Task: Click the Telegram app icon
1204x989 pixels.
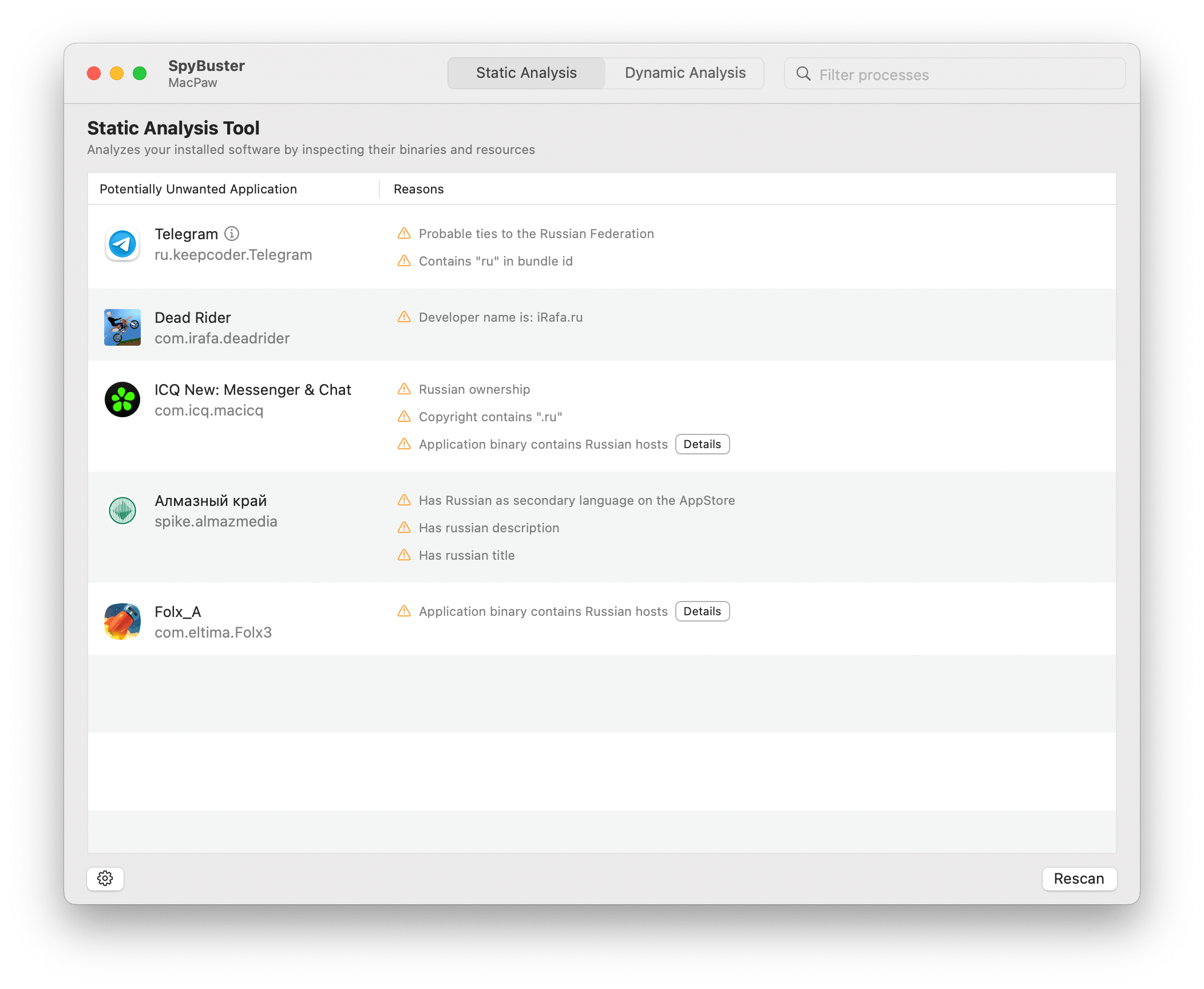Action: click(122, 244)
